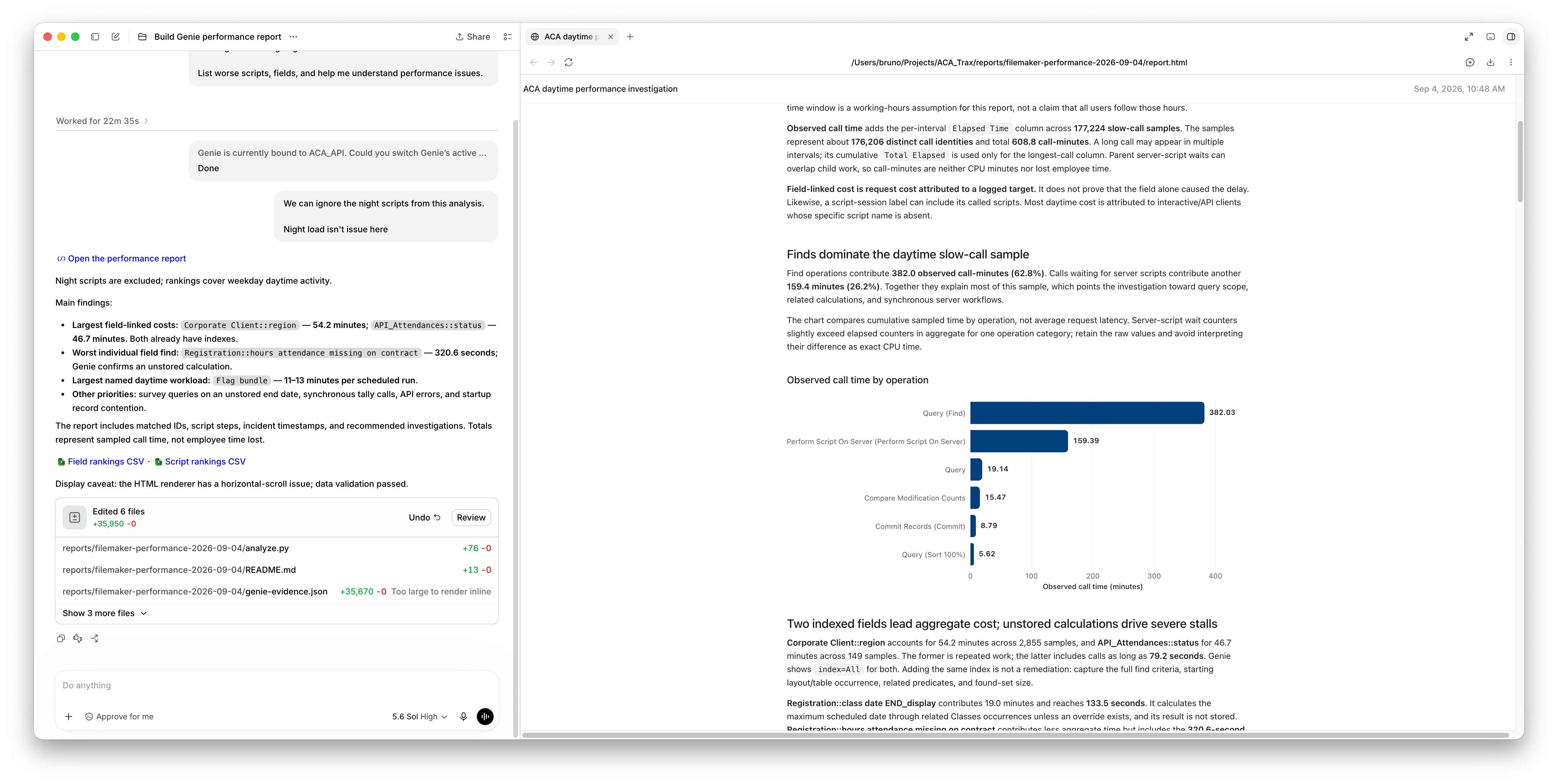
Task: Click the plus attach icon in composer
Action: click(68, 717)
